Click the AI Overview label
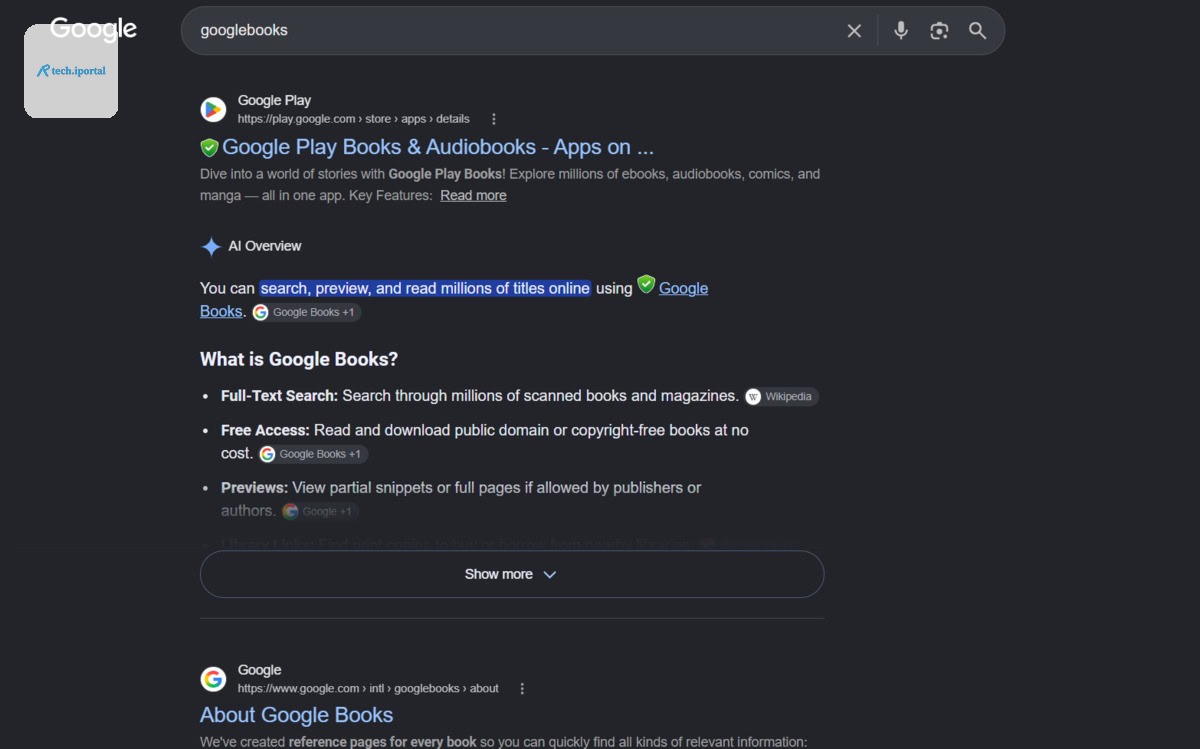The height and width of the screenshot is (749, 1200). coord(265,246)
